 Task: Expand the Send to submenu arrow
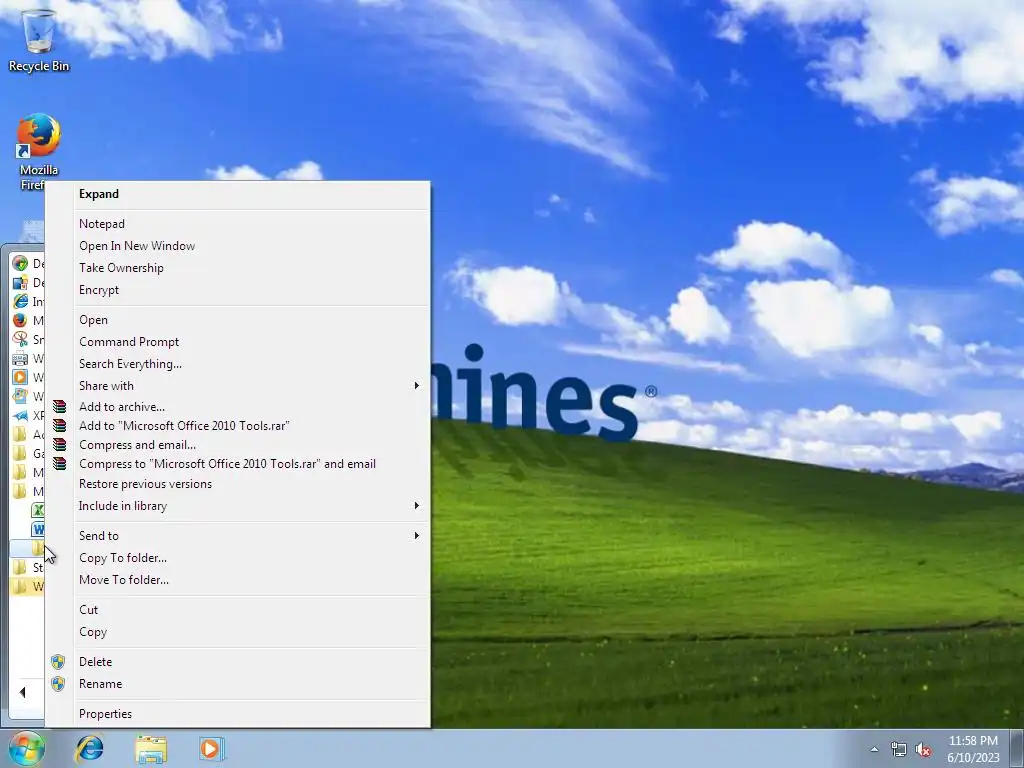417,536
